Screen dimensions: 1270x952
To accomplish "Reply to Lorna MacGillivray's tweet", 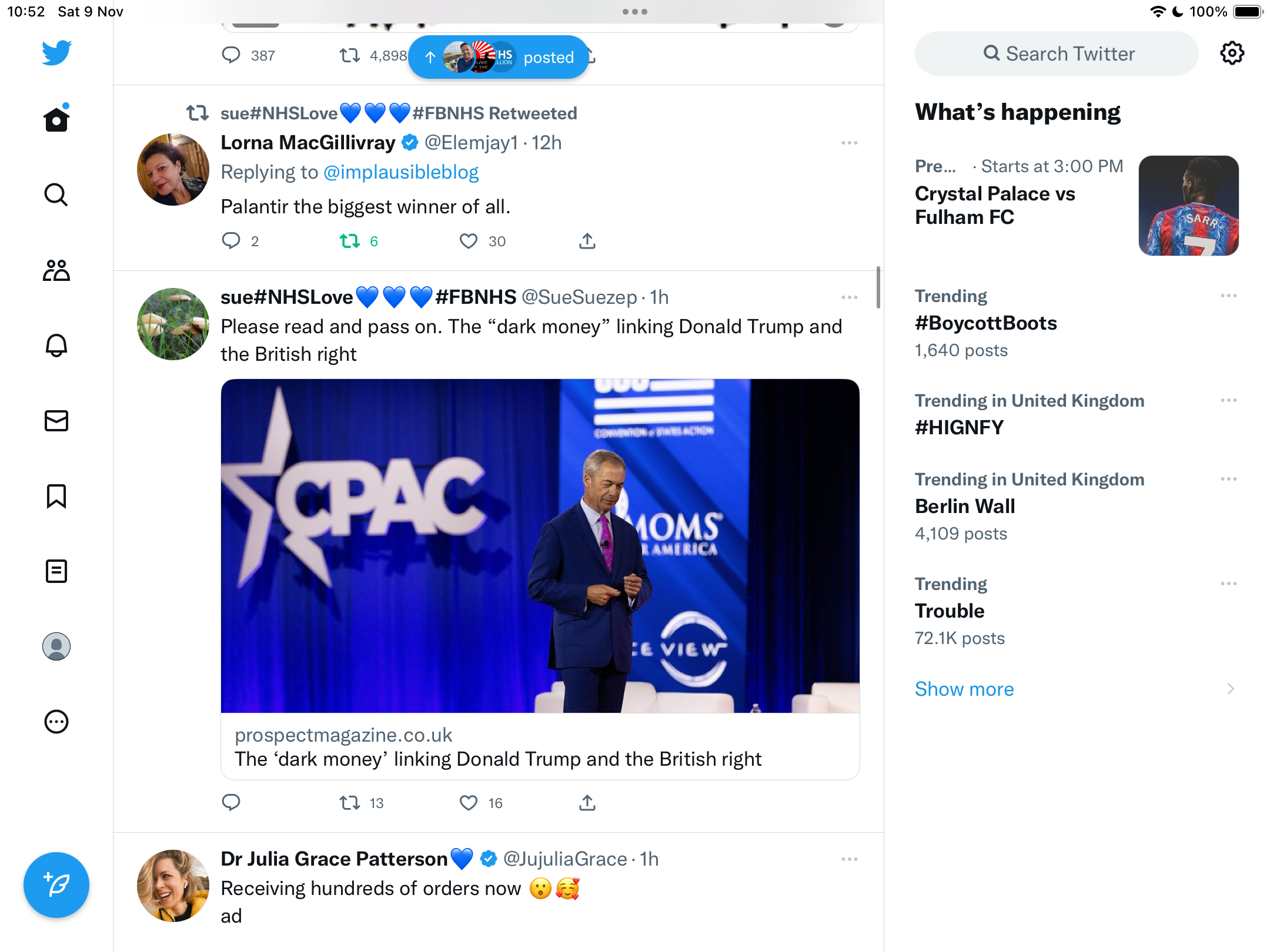I will pos(231,241).
